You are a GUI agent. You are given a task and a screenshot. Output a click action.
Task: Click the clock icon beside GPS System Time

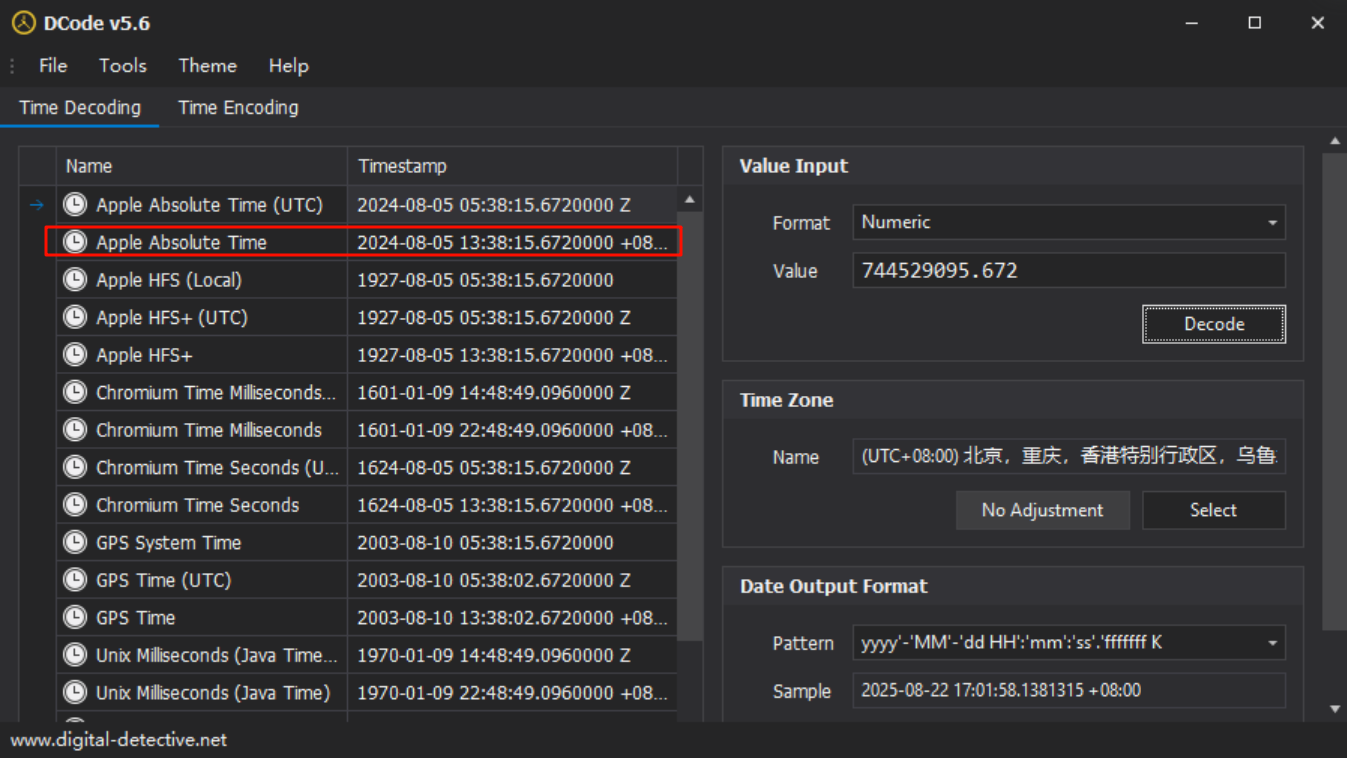pos(75,542)
